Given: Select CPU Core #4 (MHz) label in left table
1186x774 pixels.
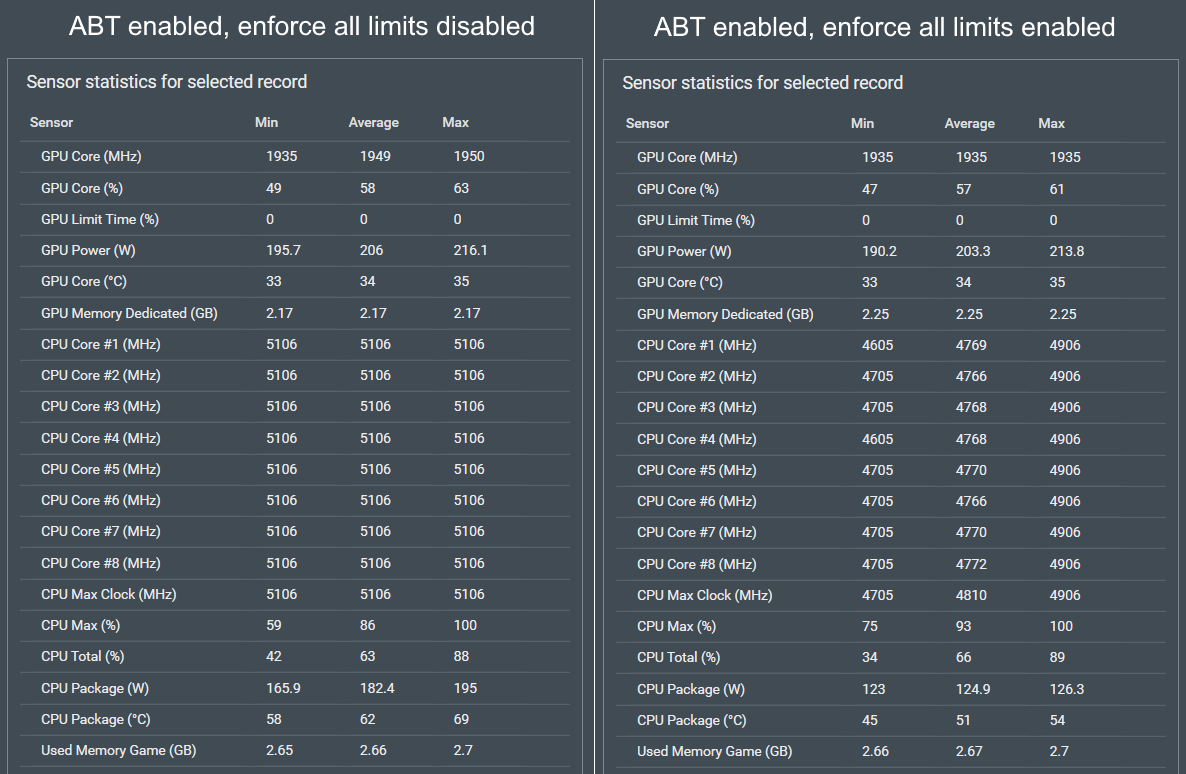Looking at the screenshot, I should point(101,438).
